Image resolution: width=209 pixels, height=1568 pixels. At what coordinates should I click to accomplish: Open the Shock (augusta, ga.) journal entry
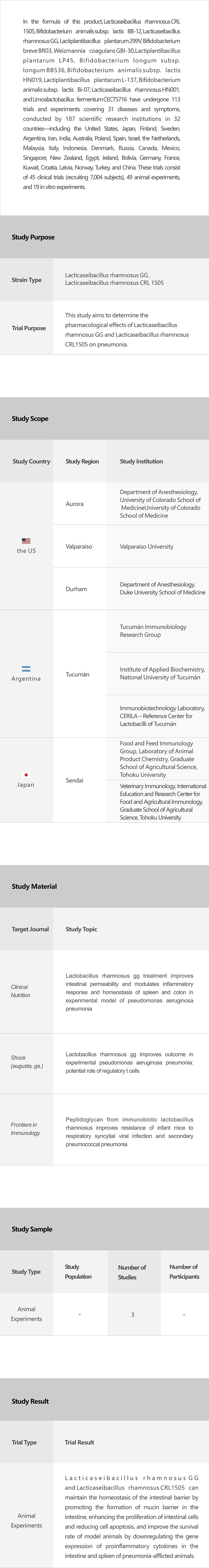27,1062
